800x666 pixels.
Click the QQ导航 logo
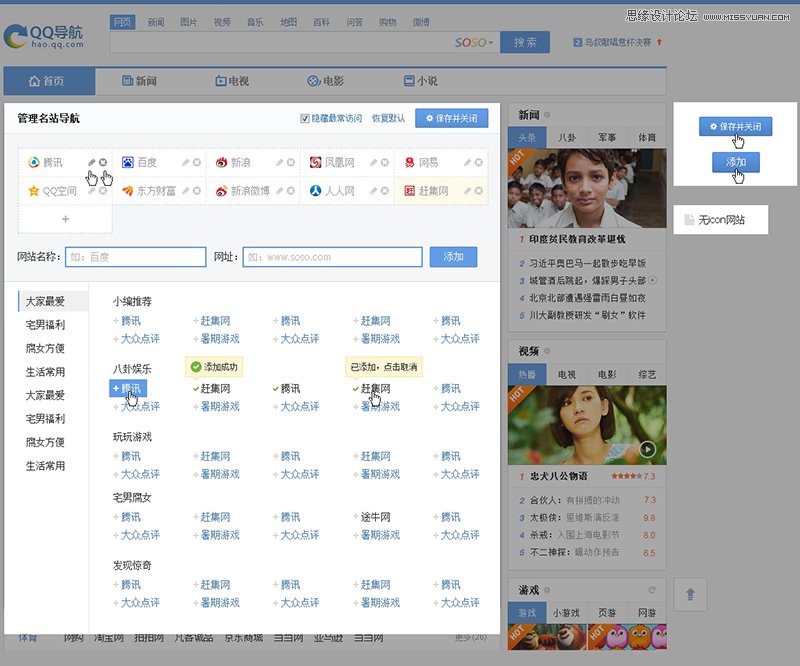[x=43, y=36]
